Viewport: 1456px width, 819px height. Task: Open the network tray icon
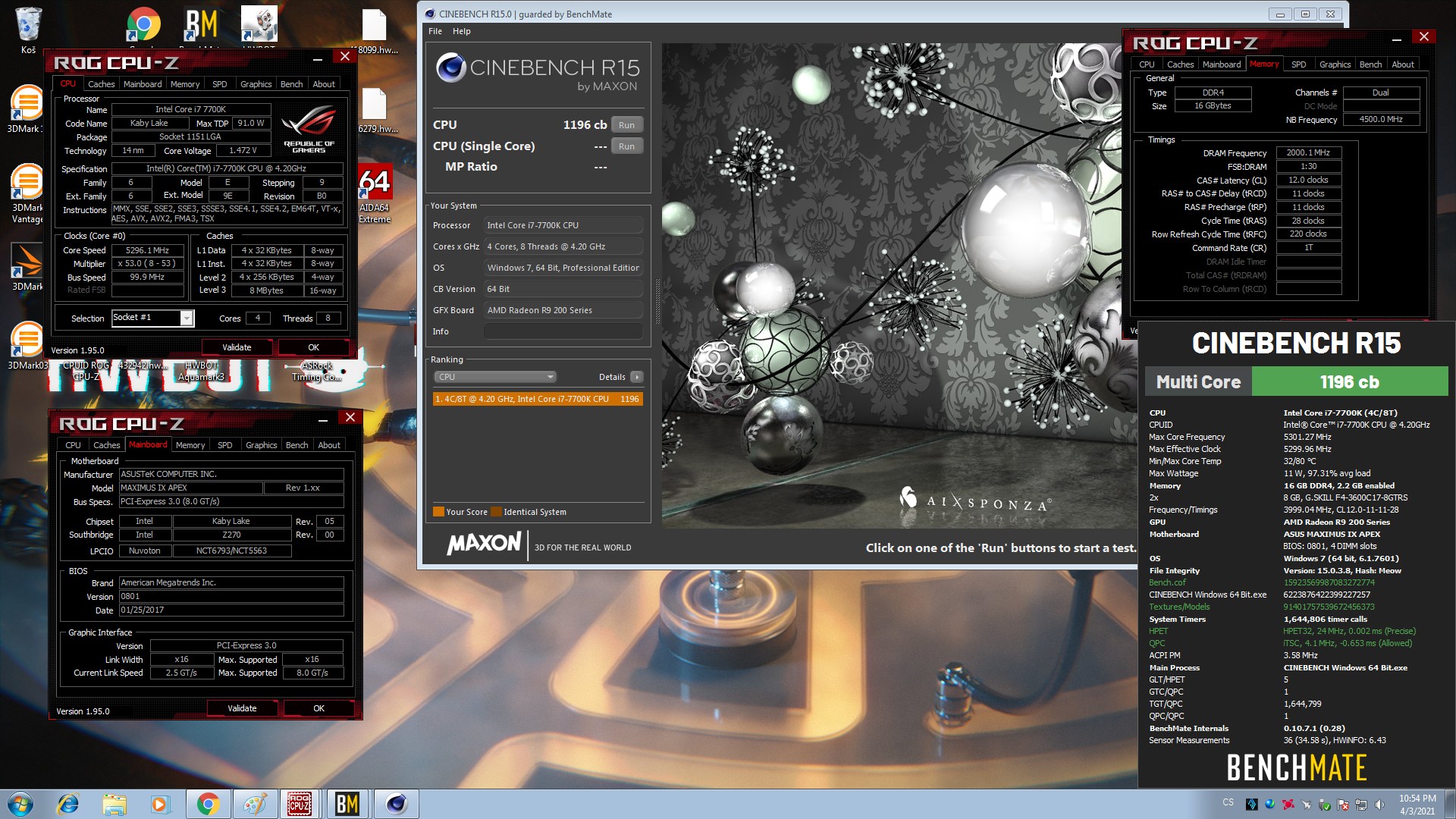(x=1361, y=805)
